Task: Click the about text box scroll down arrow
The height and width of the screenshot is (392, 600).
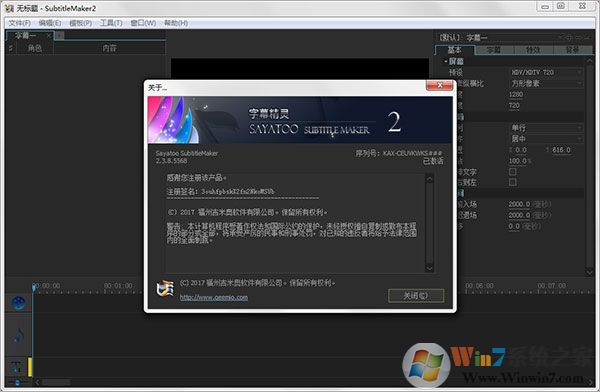Action: [x=429, y=268]
